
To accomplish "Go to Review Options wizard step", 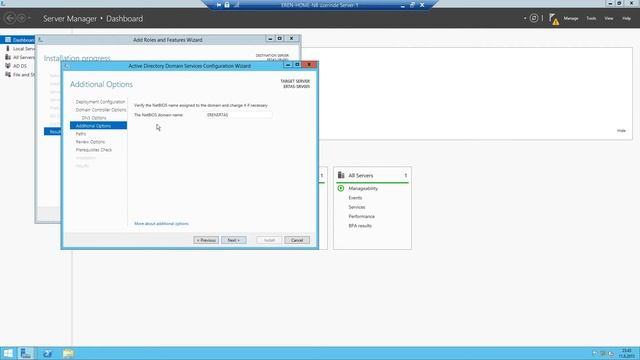I will tap(90, 142).
